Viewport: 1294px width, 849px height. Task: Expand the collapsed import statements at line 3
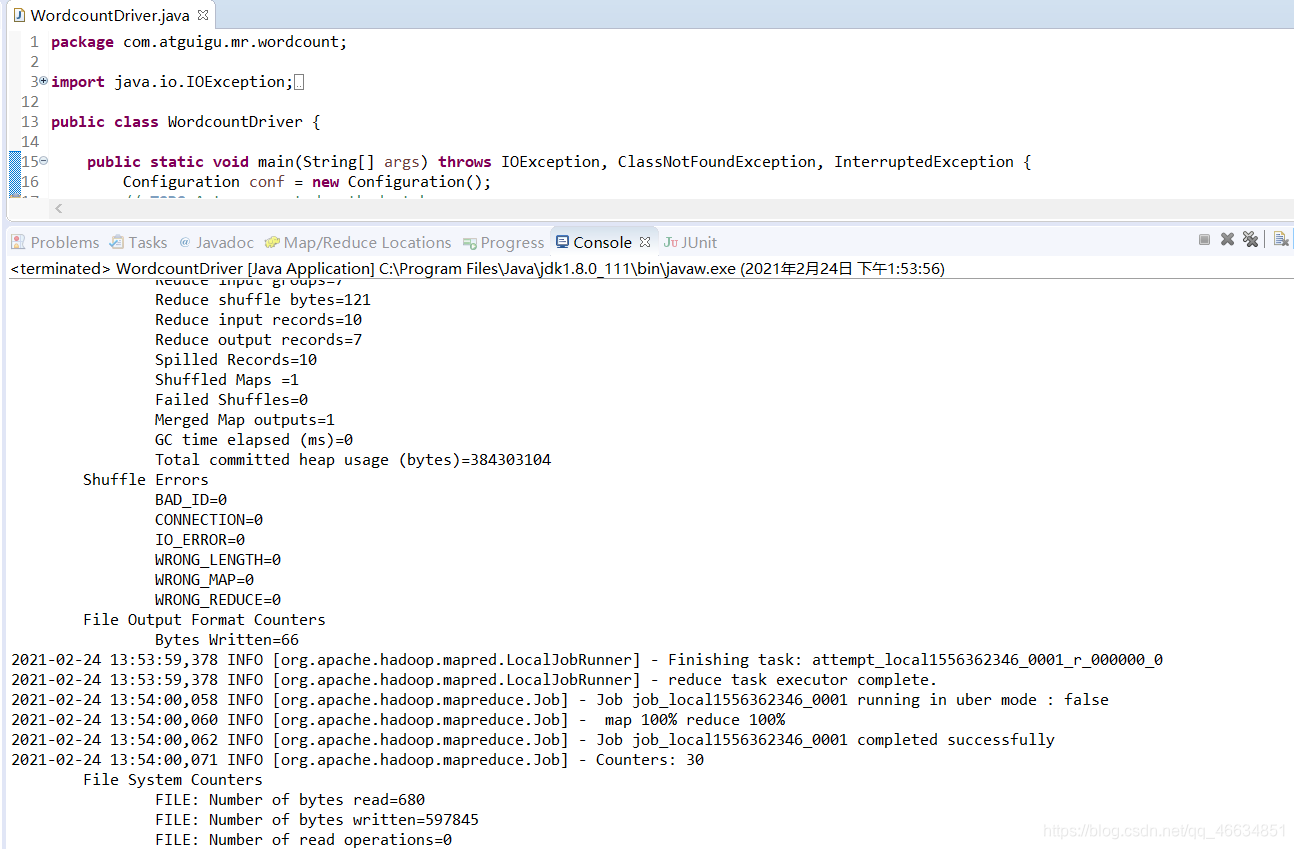(x=43, y=80)
